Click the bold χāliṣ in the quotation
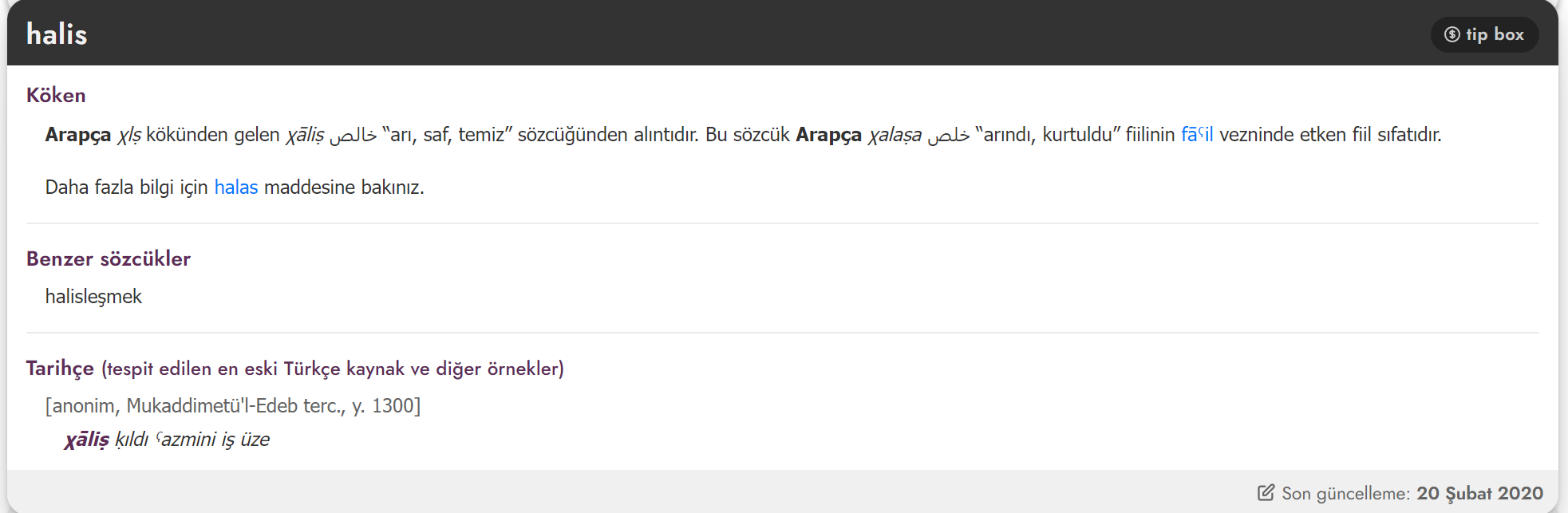 pyautogui.click(x=87, y=440)
